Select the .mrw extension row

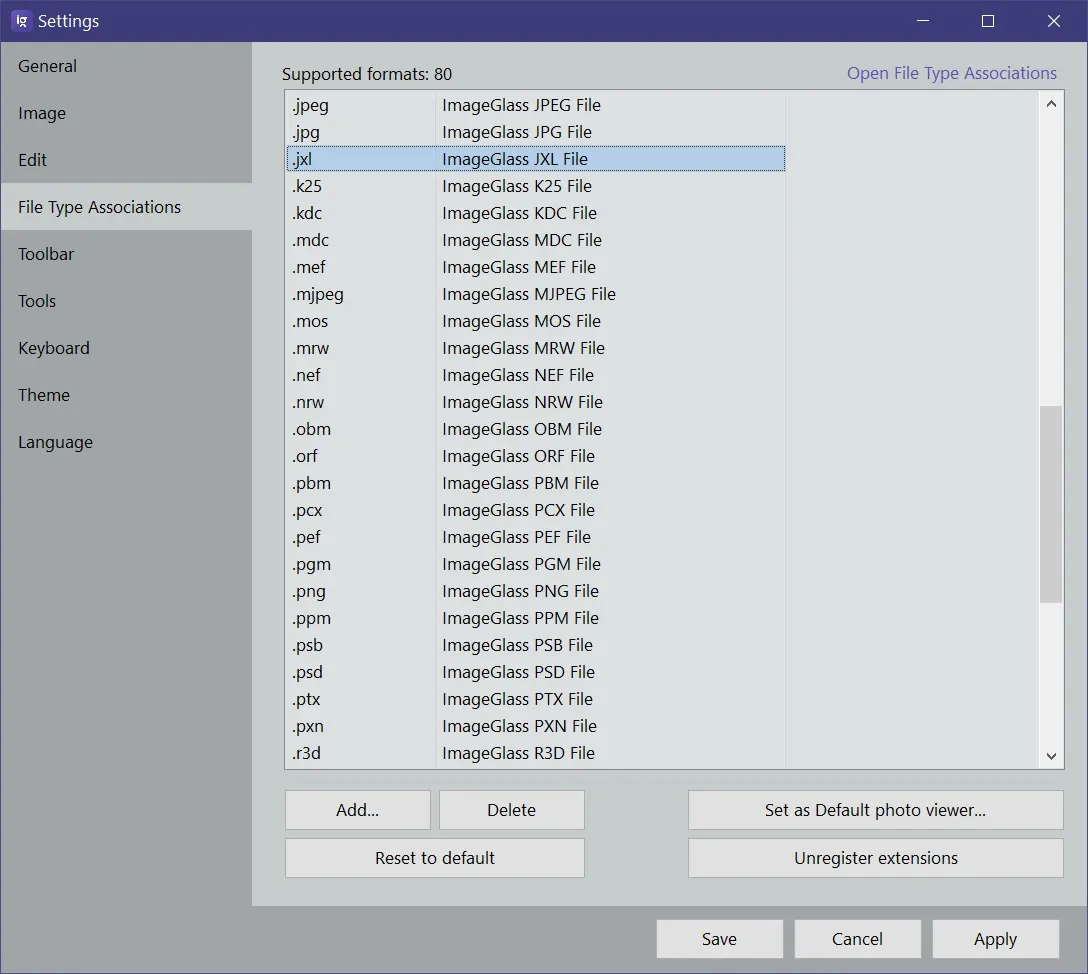coord(536,348)
